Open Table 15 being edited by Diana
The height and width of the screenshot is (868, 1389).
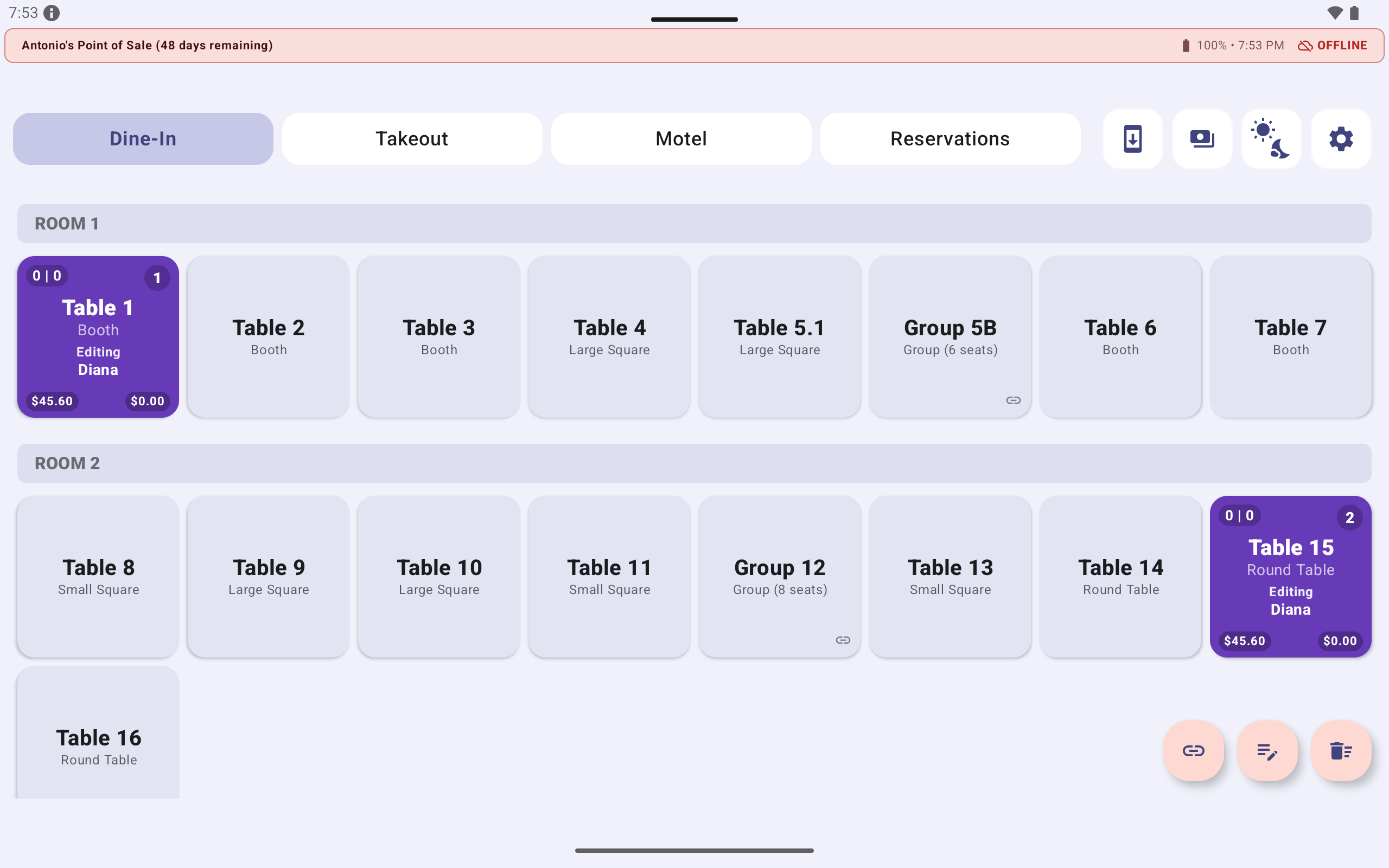pyautogui.click(x=1291, y=576)
